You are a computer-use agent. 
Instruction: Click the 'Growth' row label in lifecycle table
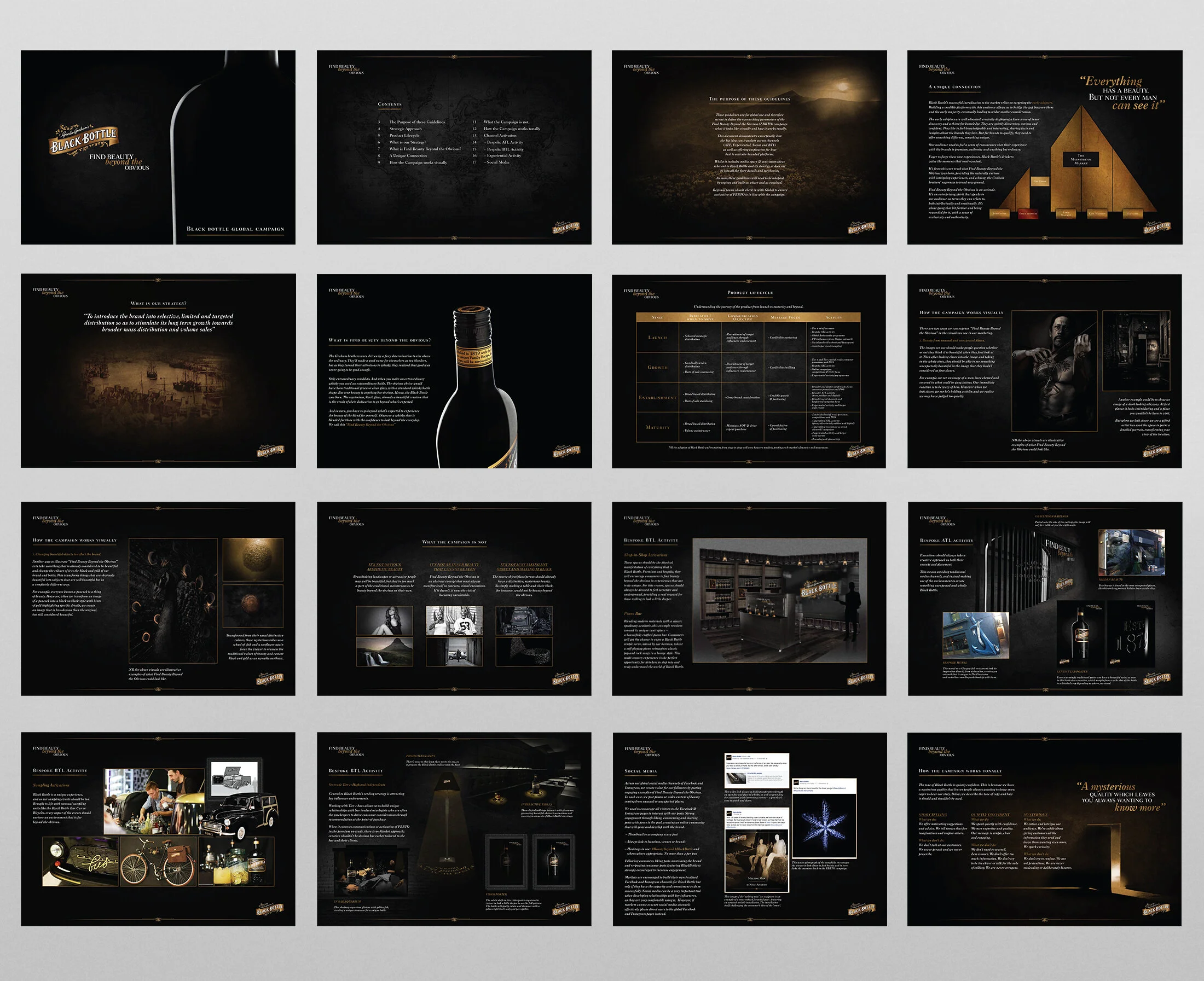pyautogui.click(x=657, y=367)
